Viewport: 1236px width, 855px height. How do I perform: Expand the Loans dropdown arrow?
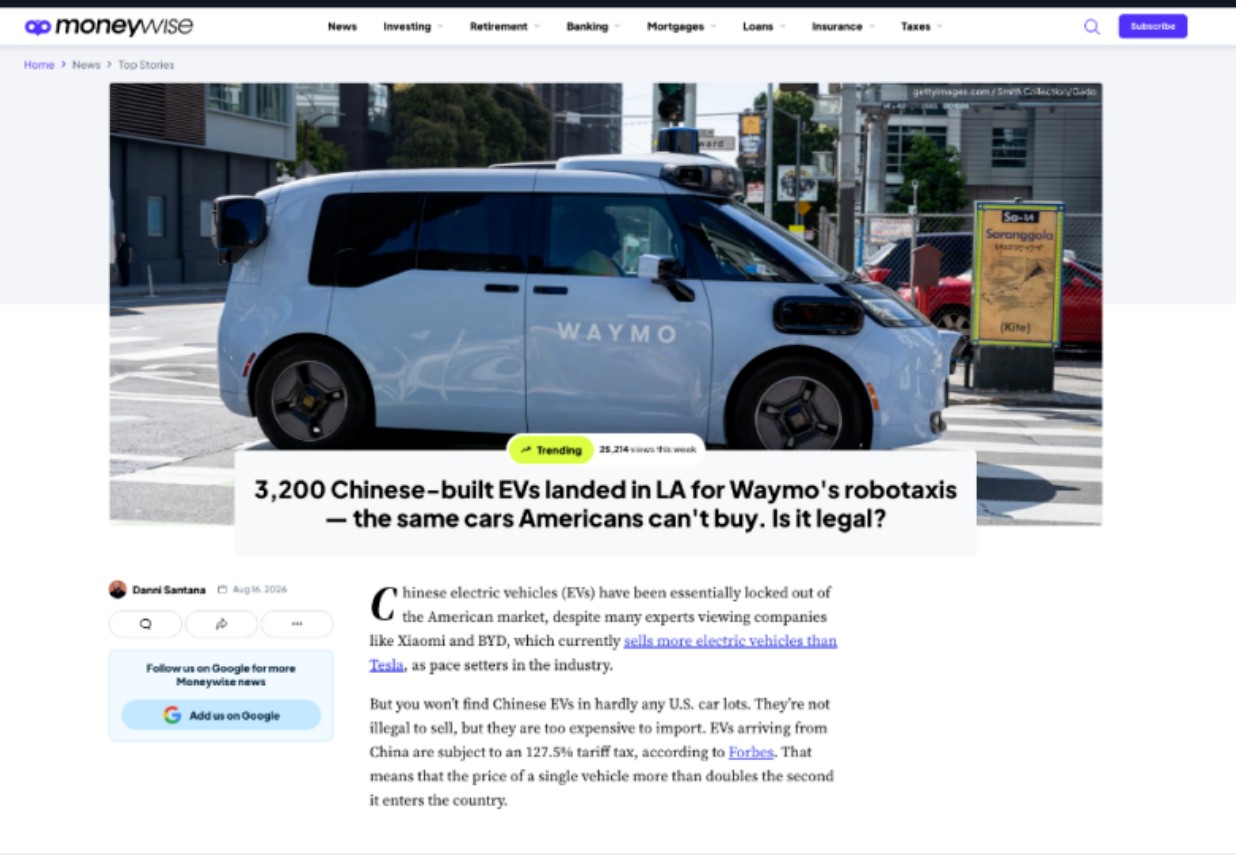[x=782, y=27]
